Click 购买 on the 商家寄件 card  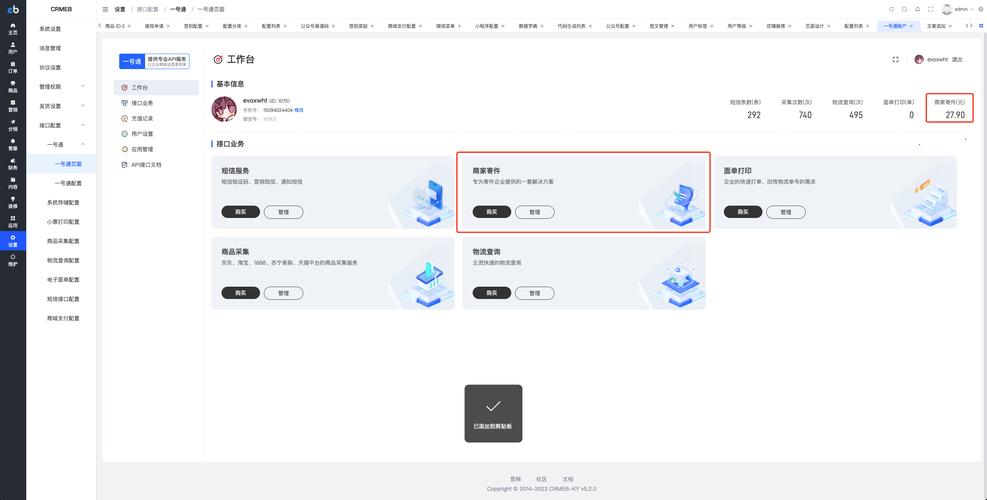click(x=492, y=212)
